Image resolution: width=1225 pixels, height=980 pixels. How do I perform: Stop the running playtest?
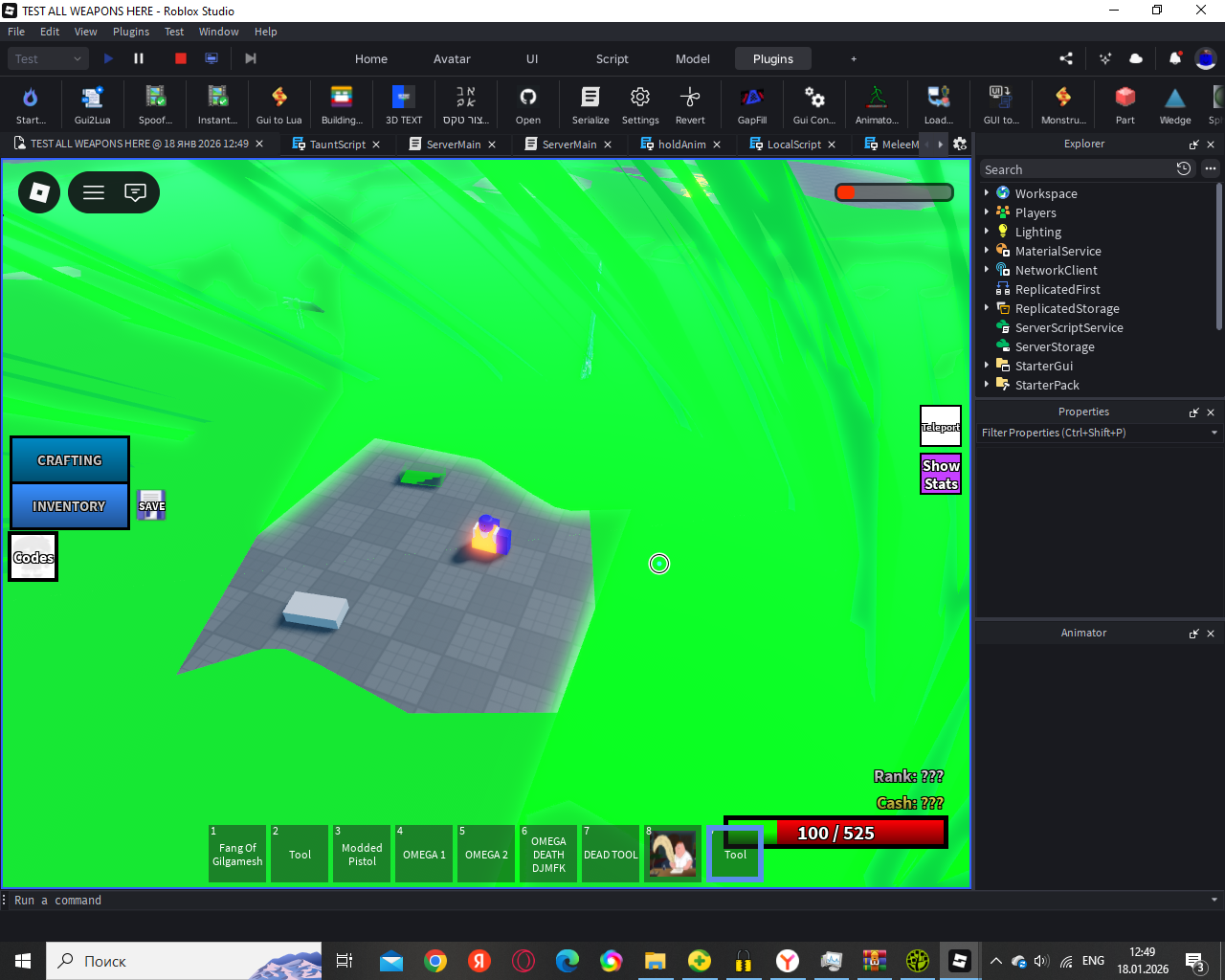(x=181, y=58)
